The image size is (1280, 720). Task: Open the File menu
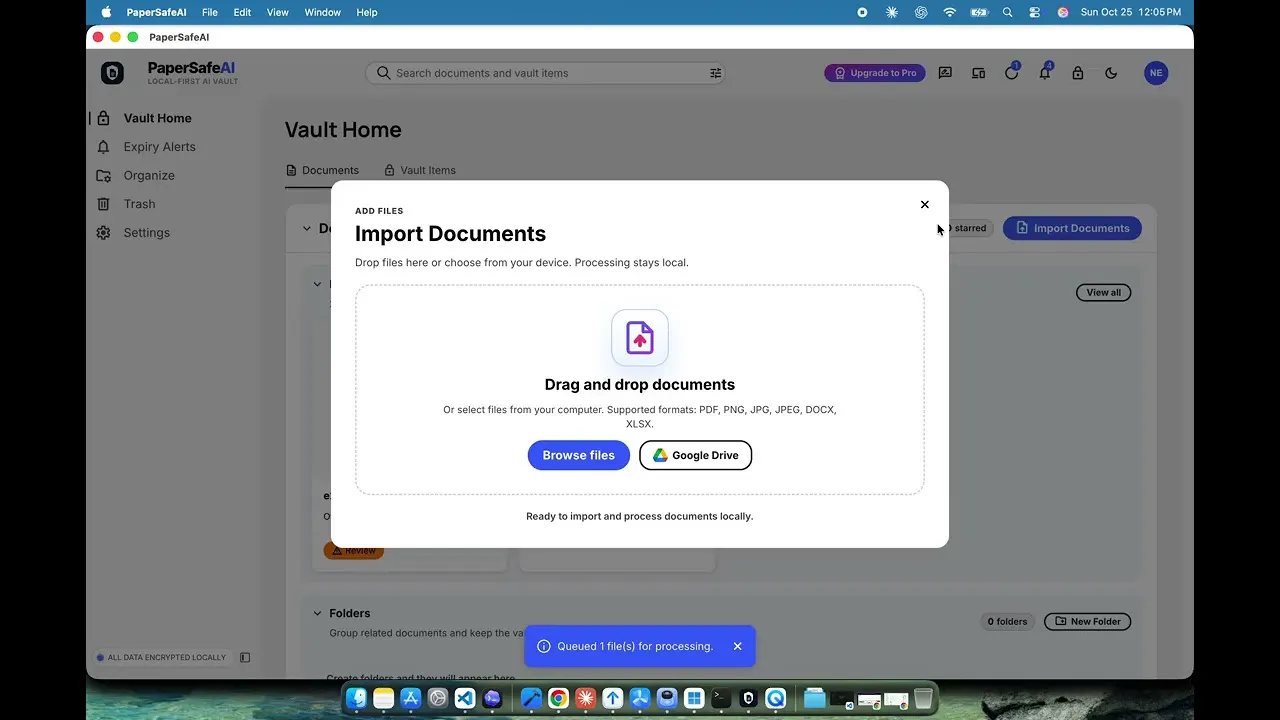click(209, 12)
